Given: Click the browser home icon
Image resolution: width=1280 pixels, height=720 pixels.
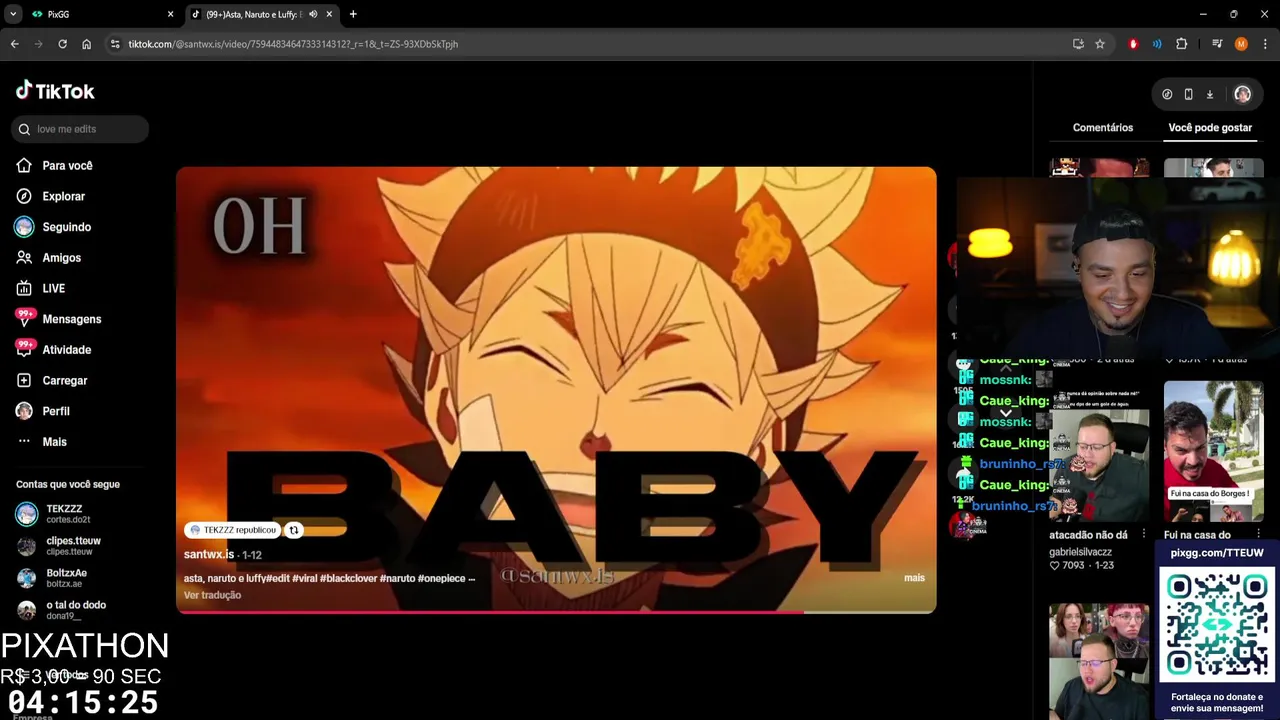Looking at the screenshot, I should (x=86, y=44).
